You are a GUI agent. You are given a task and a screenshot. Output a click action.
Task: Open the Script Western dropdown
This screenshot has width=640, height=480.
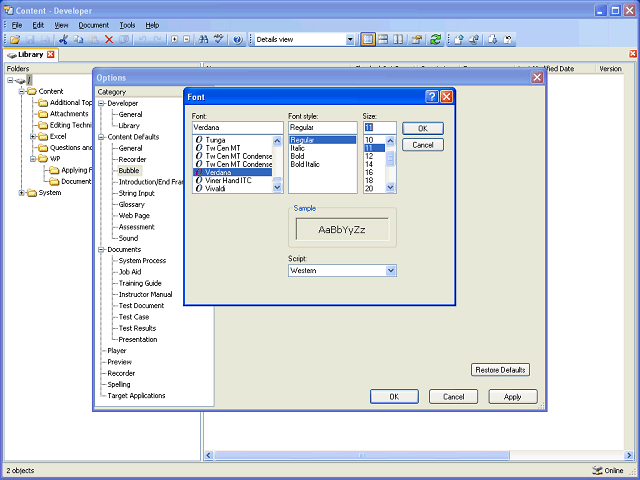coord(391,271)
